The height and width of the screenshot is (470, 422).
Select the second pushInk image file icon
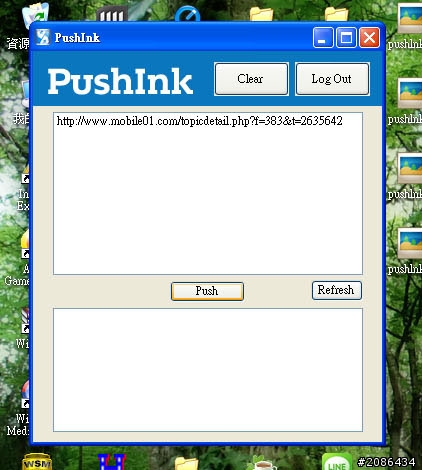pyautogui.click(x=410, y=94)
